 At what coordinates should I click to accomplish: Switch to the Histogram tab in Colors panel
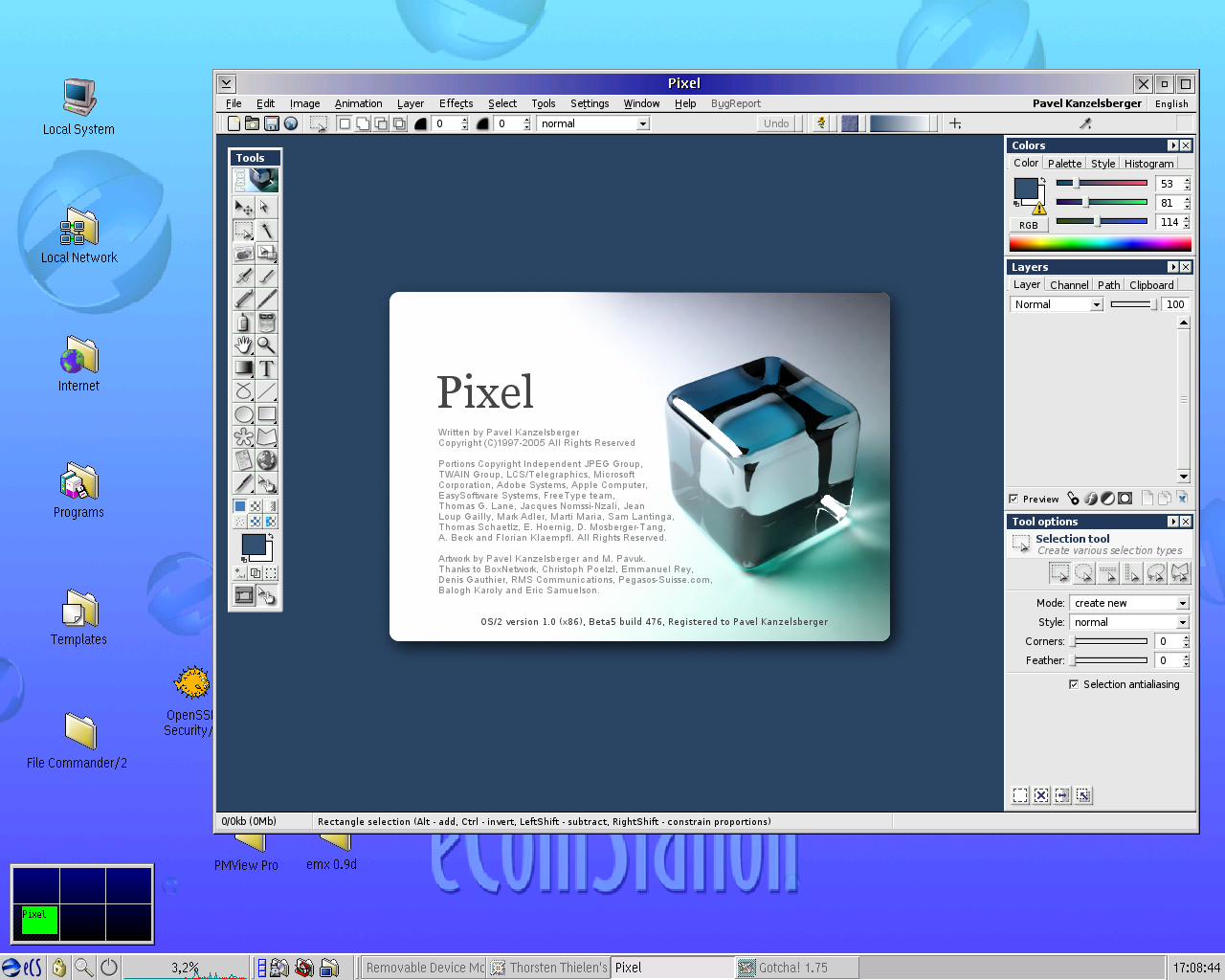[1147, 163]
